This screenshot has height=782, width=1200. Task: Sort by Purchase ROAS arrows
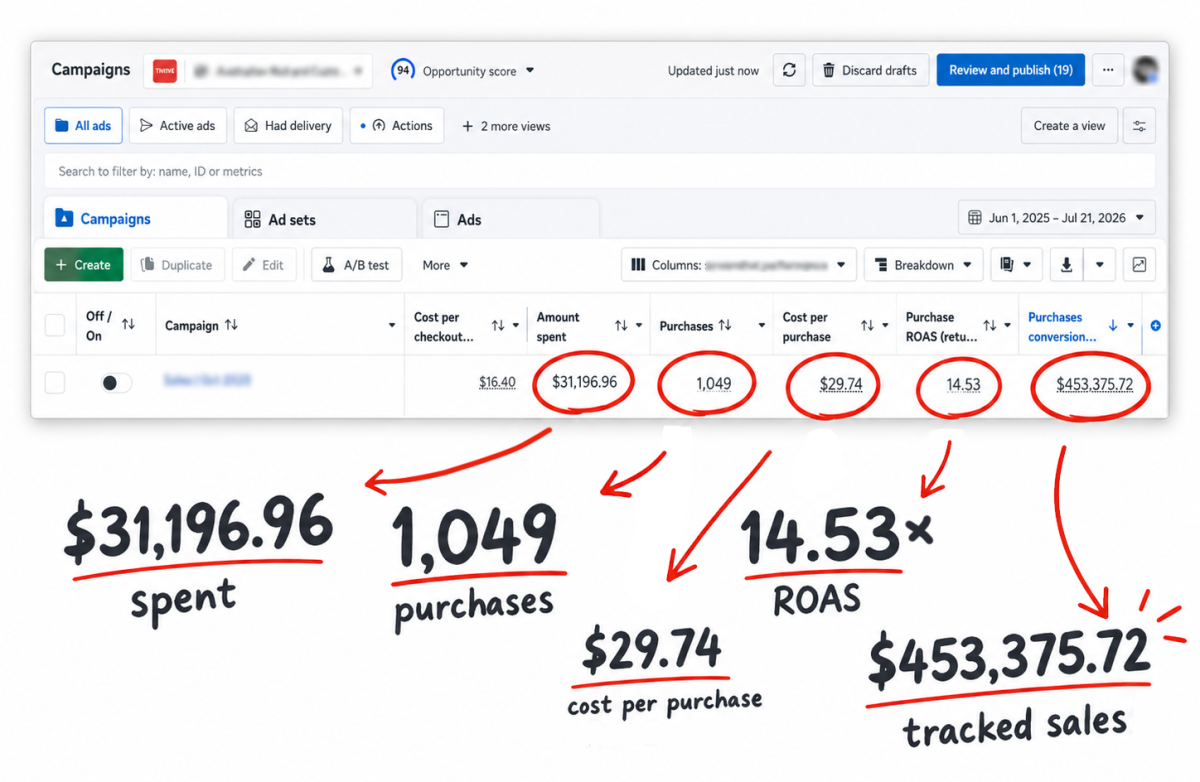click(x=990, y=326)
